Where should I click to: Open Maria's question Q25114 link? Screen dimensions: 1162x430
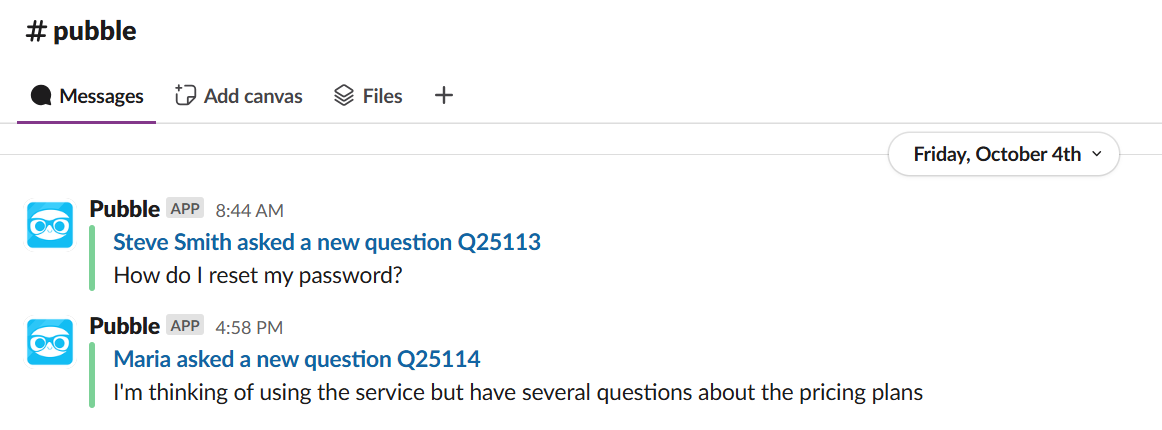click(x=297, y=359)
